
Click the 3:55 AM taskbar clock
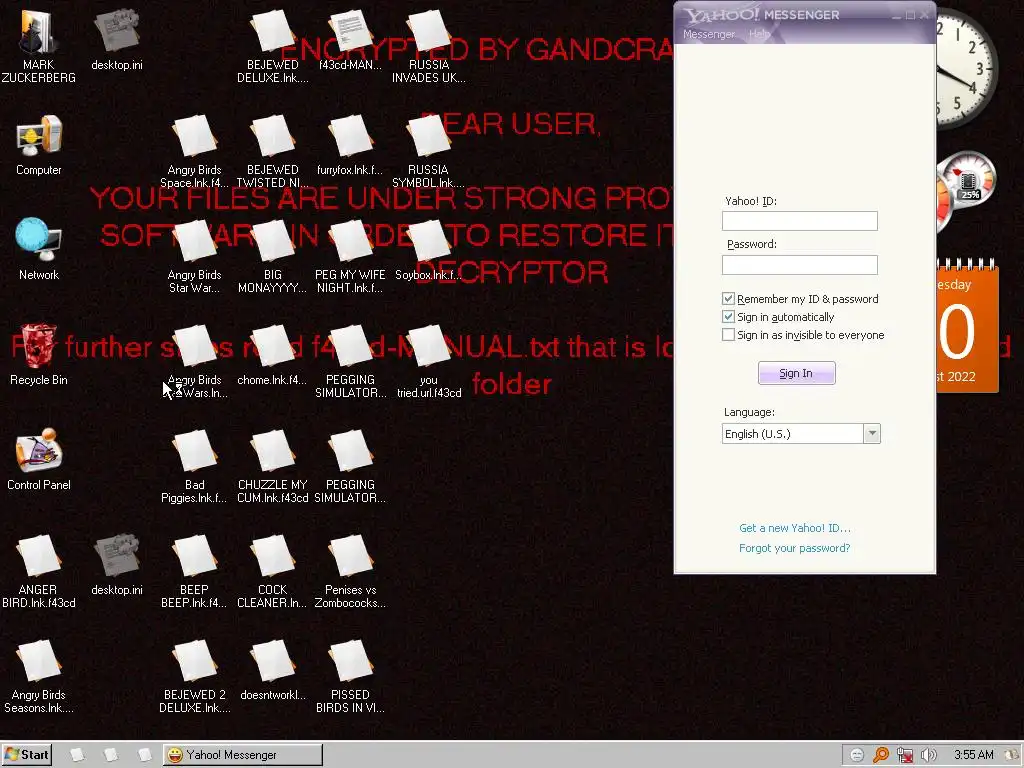click(x=973, y=755)
